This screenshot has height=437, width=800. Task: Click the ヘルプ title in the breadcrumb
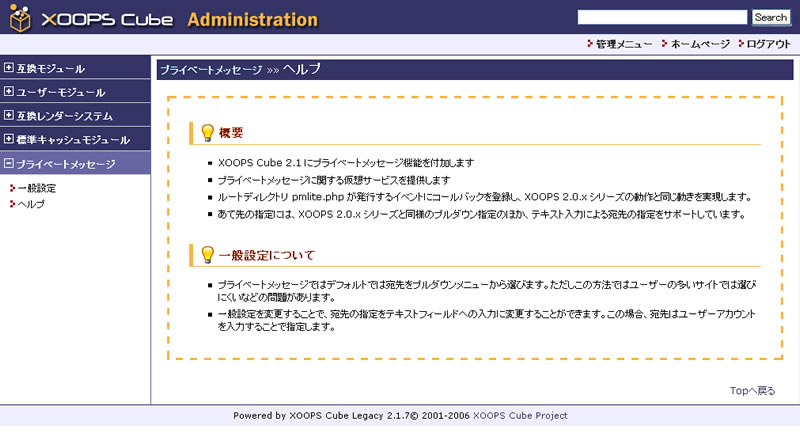coord(302,69)
